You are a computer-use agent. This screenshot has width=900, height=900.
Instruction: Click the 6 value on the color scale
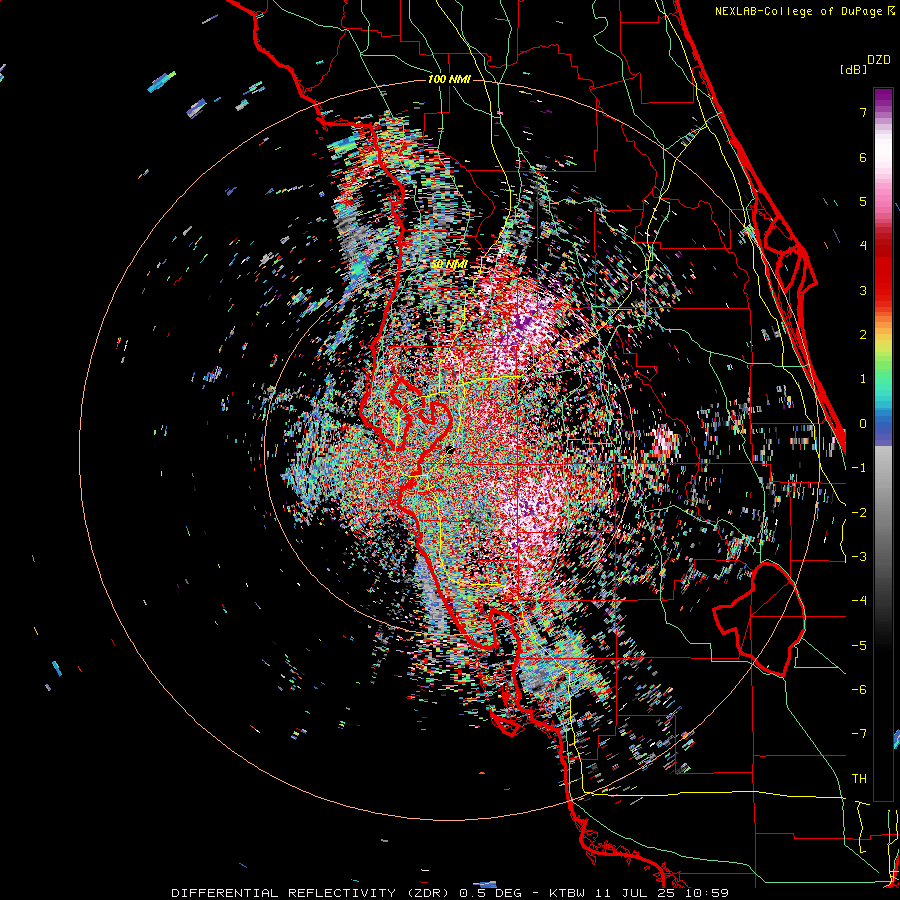(x=863, y=157)
